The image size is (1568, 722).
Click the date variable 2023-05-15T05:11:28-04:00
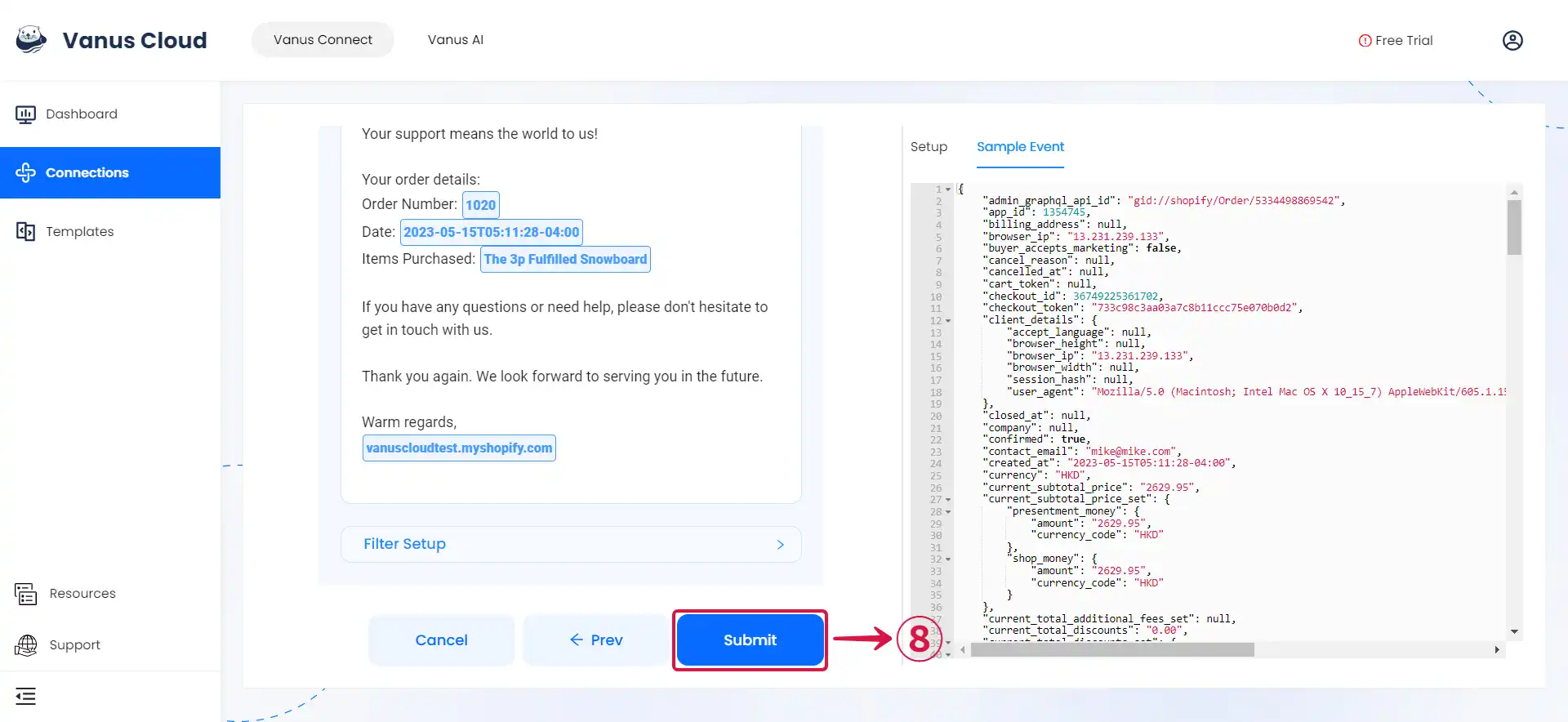coord(492,232)
